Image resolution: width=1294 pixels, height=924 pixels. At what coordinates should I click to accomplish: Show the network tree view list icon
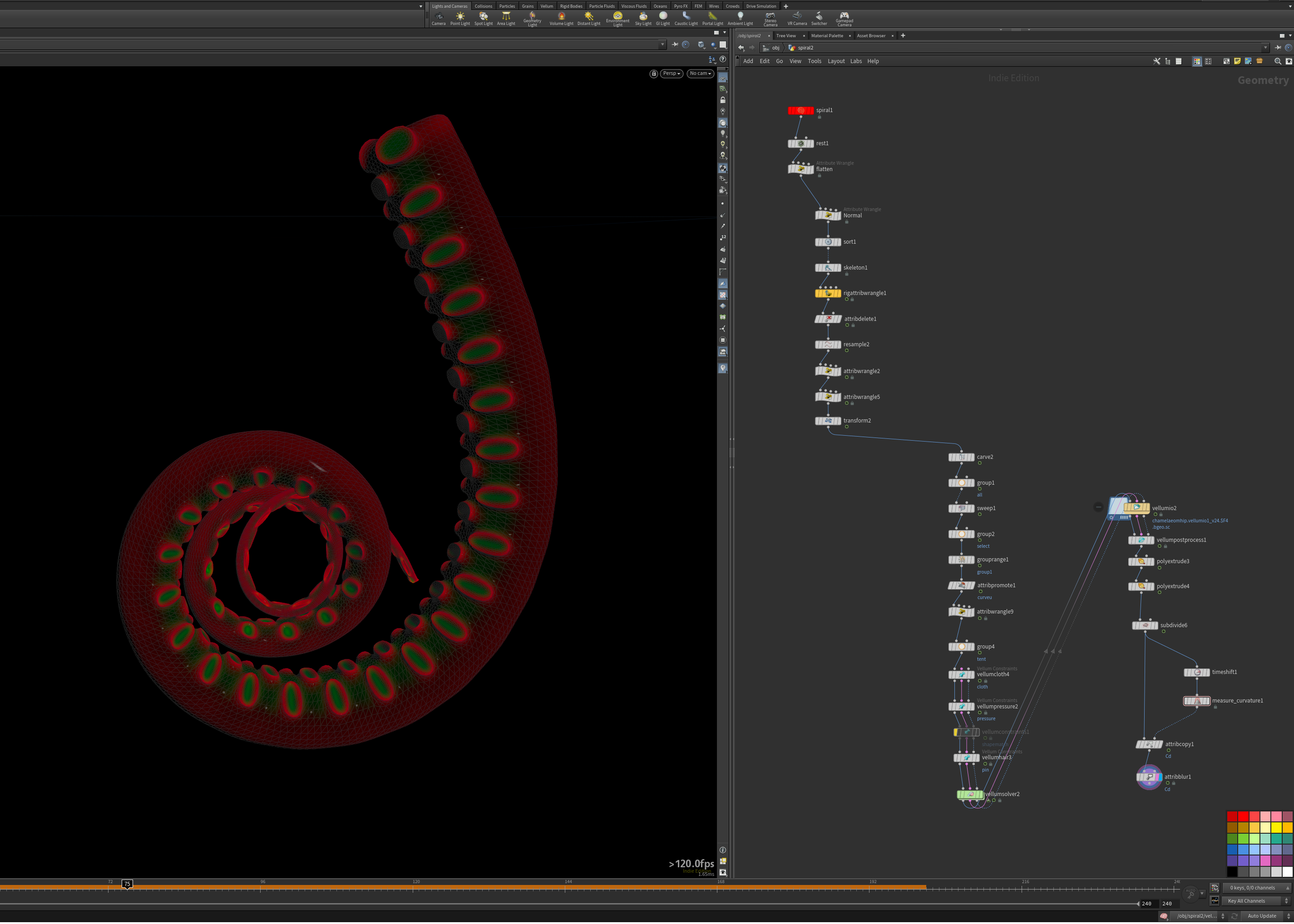tap(1168, 61)
